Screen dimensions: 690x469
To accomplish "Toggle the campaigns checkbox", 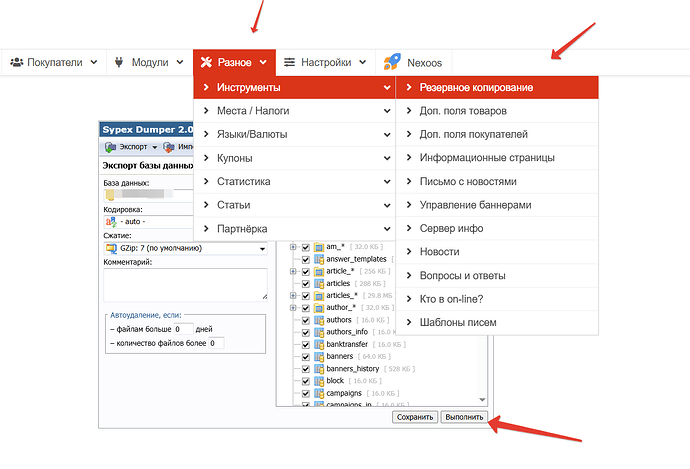I will click(x=306, y=393).
